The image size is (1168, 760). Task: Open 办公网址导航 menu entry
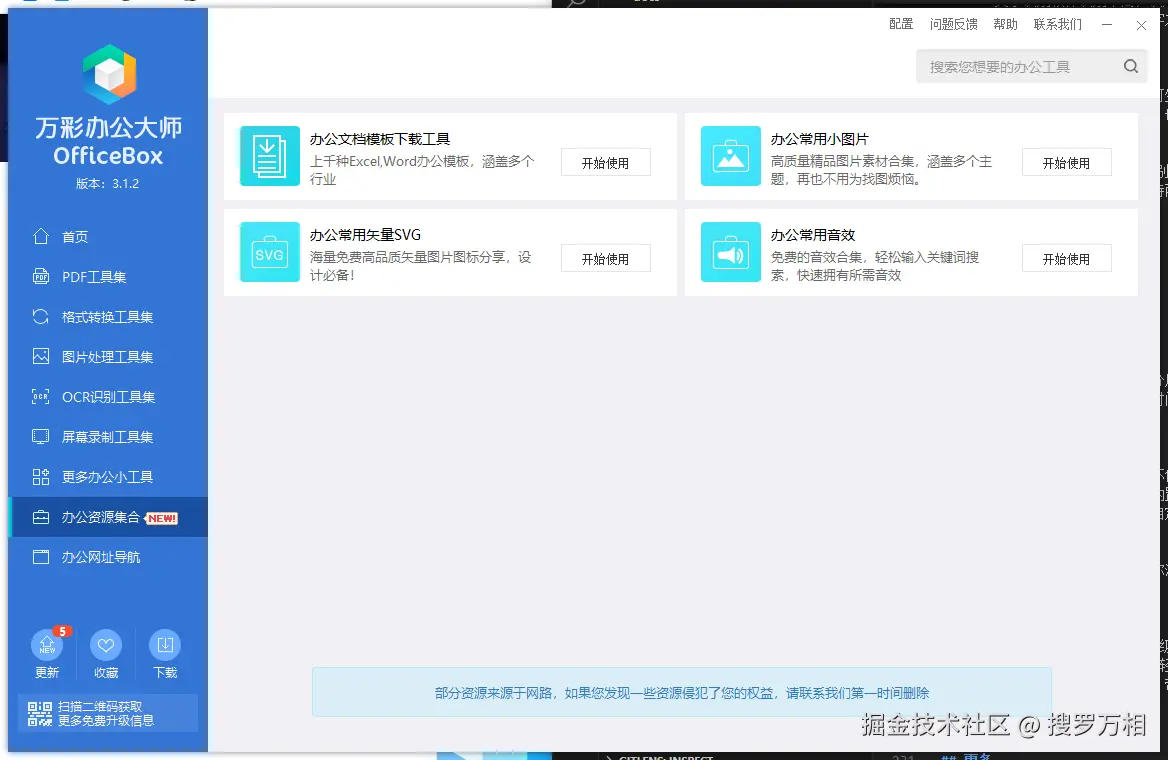click(108, 557)
